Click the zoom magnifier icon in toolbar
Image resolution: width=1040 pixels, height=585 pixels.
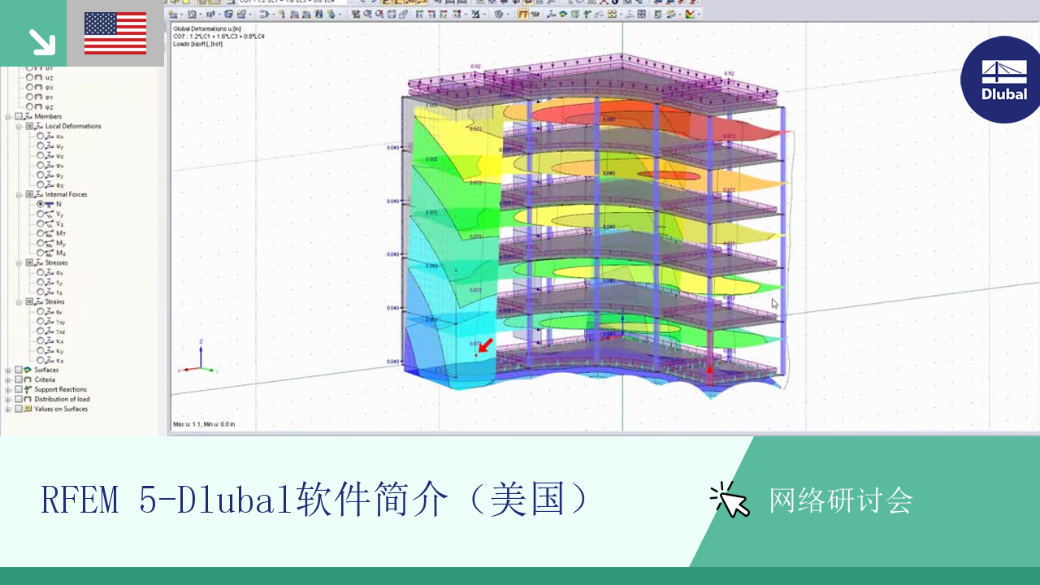click(x=367, y=14)
